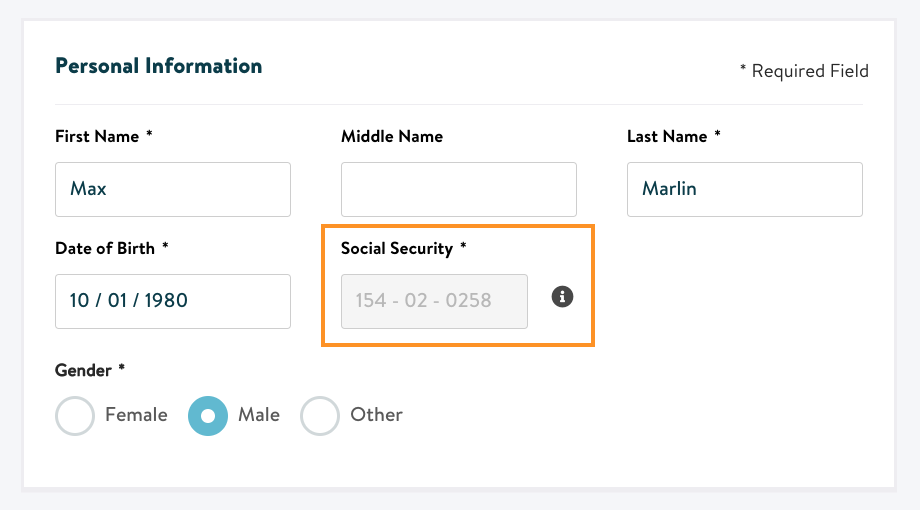The height and width of the screenshot is (510, 920).
Task: Click the Social Security label
Action: (x=404, y=248)
